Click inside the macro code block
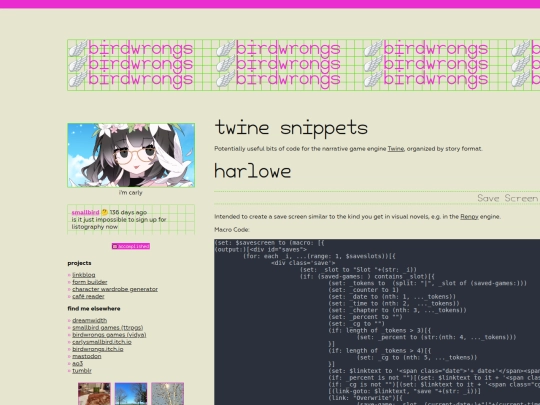The width and height of the screenshot is (540, 405). (x=377, y=322)
